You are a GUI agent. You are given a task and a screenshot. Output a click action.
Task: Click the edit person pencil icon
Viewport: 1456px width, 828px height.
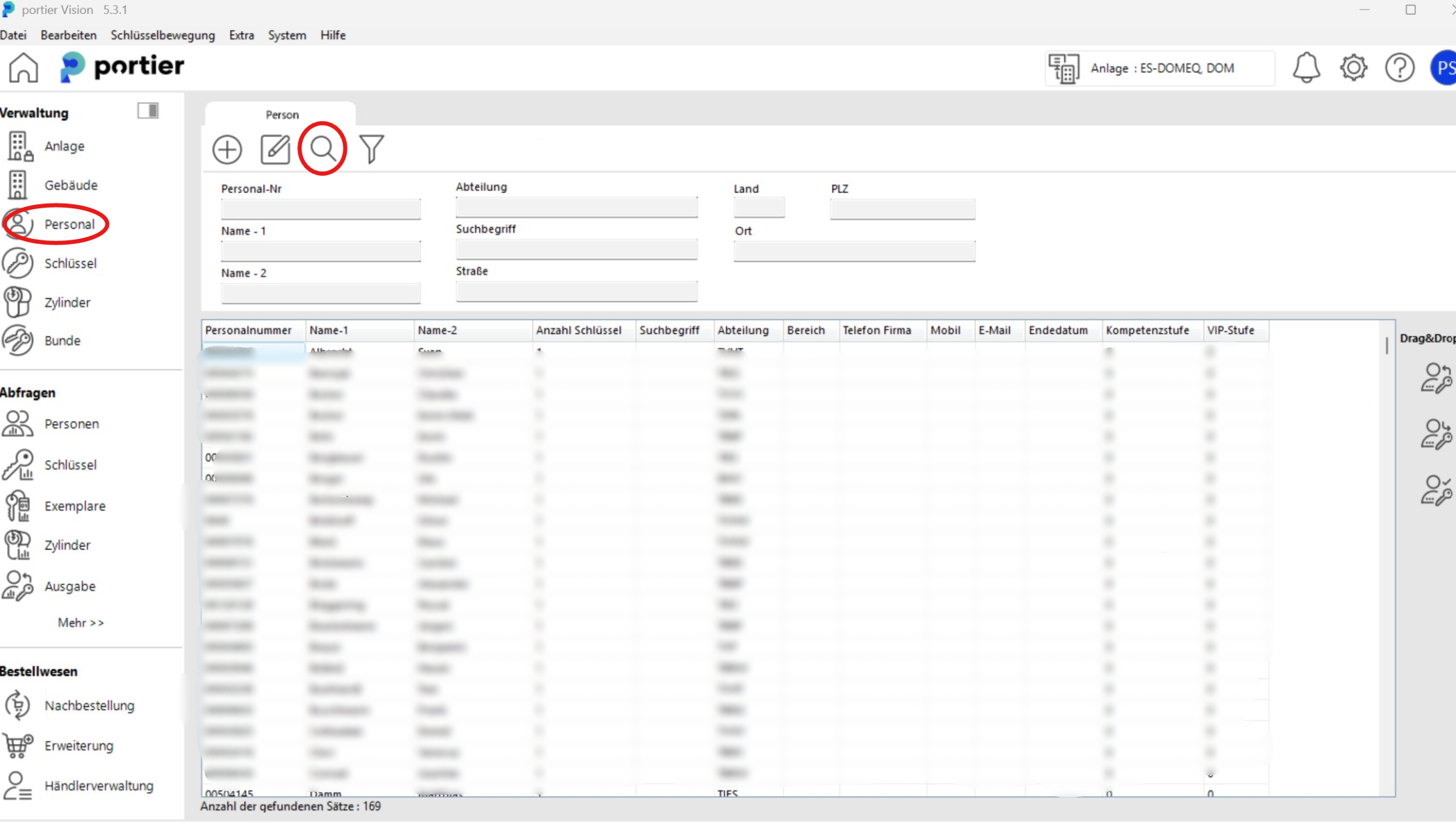pyautogui.click(x=275, y=149)
